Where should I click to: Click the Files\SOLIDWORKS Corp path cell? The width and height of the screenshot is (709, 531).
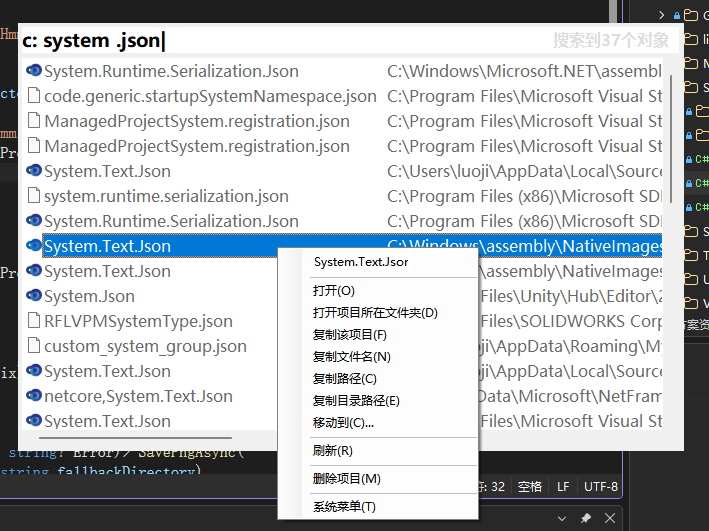571,321
